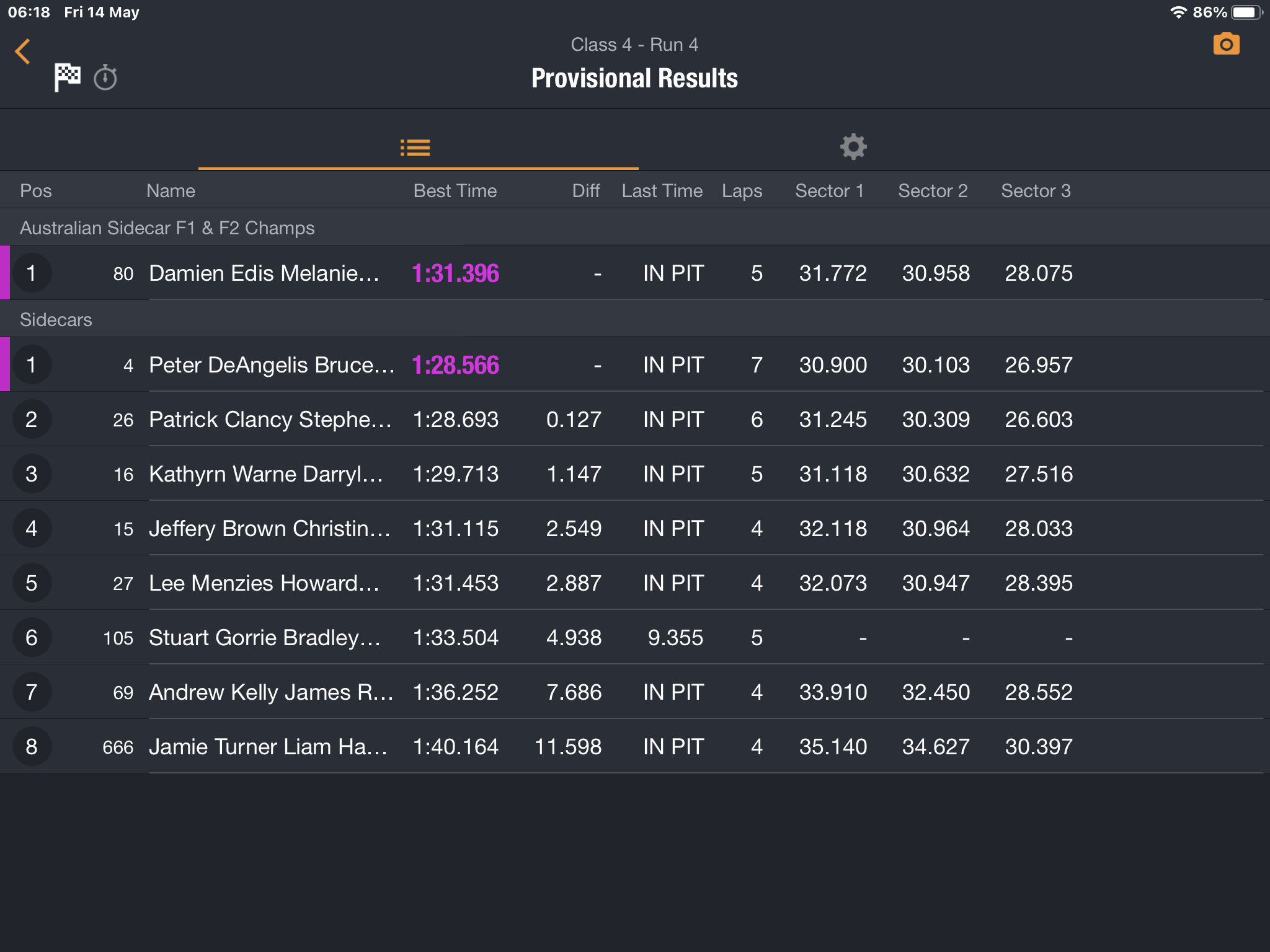Select the Laps column header
The image size is (1270, 952).
742,191
